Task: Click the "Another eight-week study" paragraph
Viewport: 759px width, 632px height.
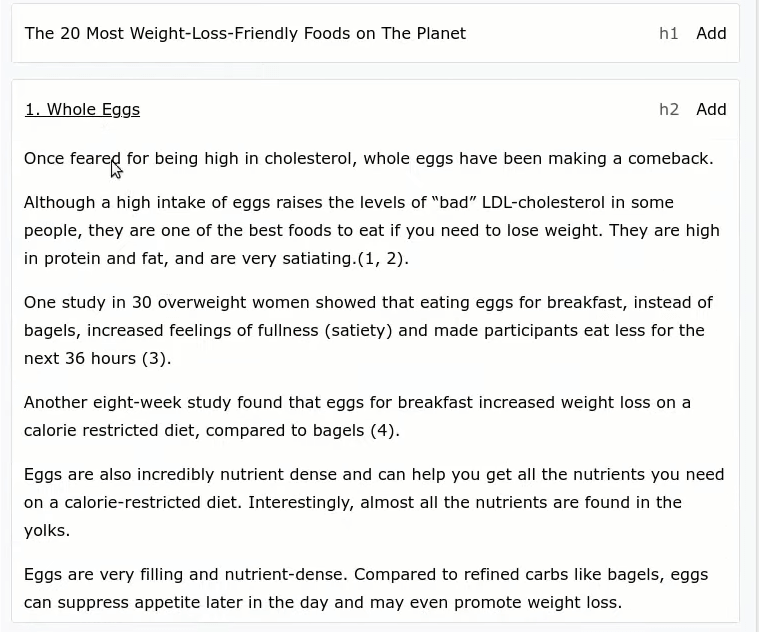Action: click(x=357, y=416)
